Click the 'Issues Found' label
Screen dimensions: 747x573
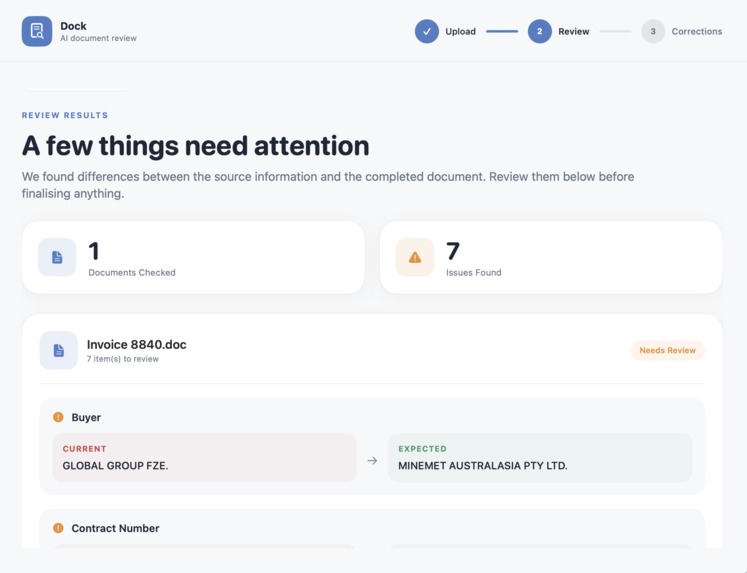[474, 272]
